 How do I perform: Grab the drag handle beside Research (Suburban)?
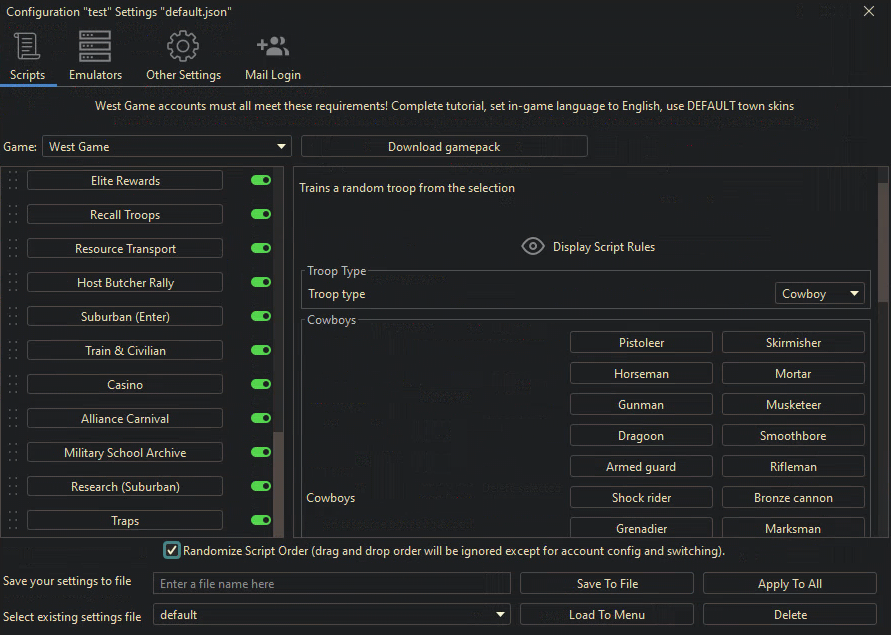(13, 487)
